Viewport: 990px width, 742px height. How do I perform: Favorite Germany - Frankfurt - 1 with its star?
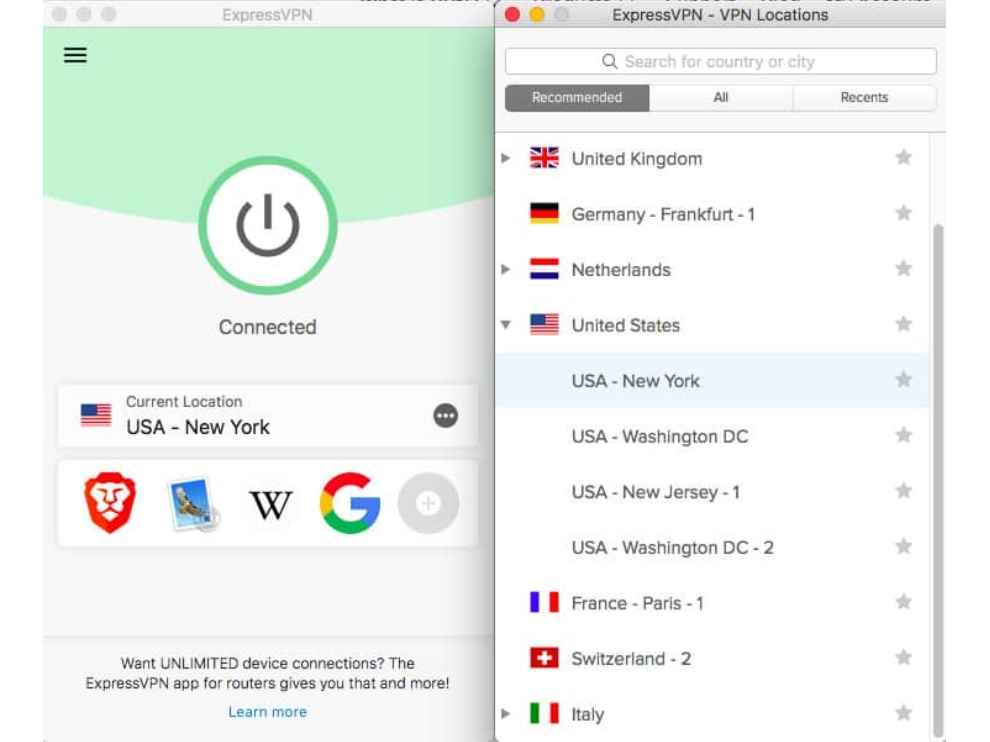point(904,213)
